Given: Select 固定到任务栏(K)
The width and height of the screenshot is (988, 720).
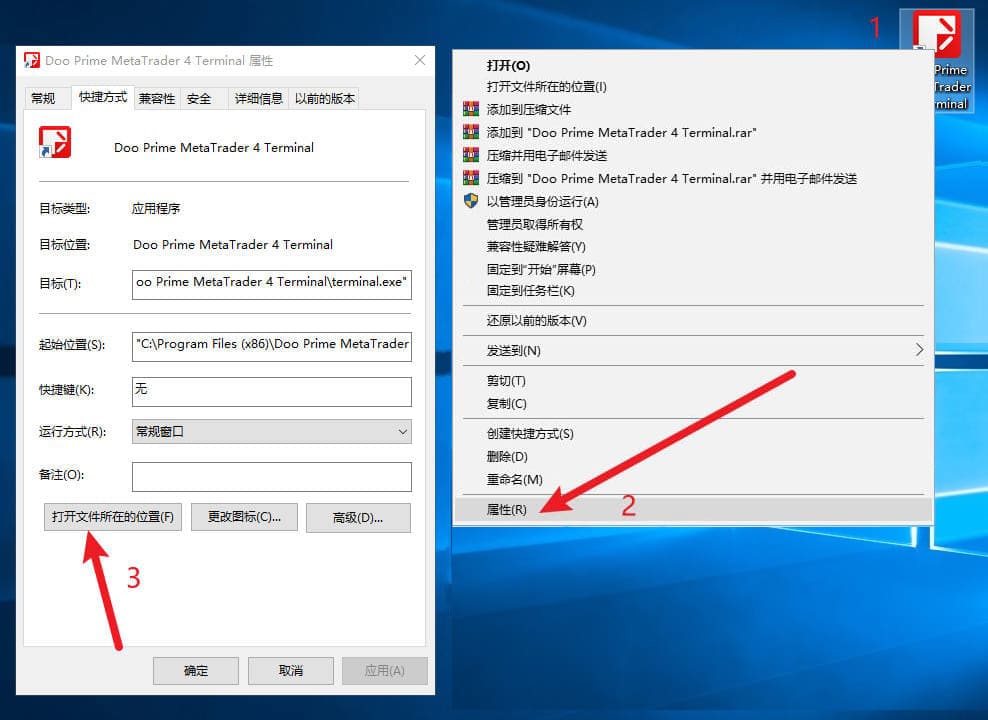Looking at the screenshot, I should point(693,291).
